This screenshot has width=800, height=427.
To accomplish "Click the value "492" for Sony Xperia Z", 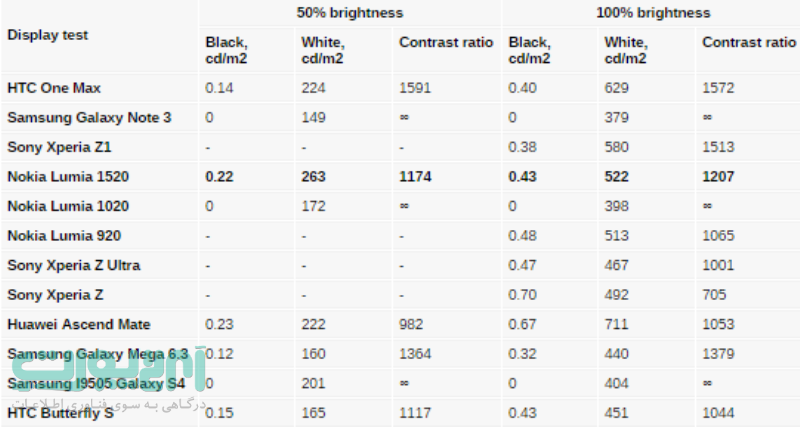I will tap(616, 295).
